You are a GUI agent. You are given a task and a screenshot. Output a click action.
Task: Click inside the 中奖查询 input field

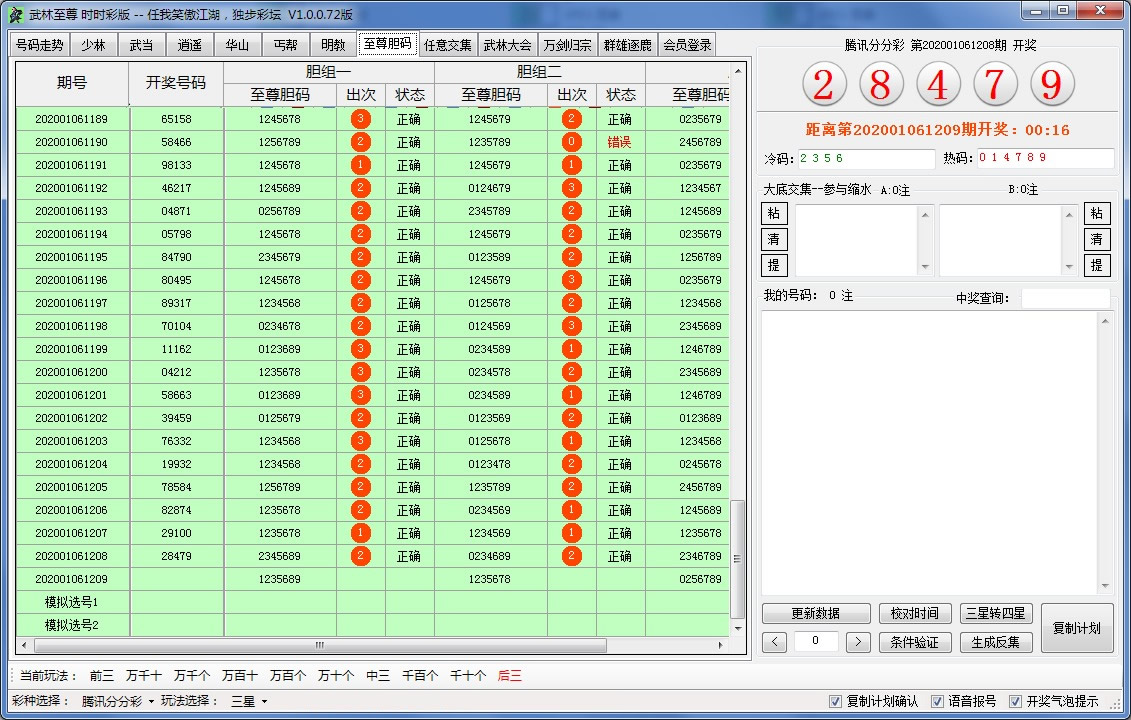(1066, 299)
